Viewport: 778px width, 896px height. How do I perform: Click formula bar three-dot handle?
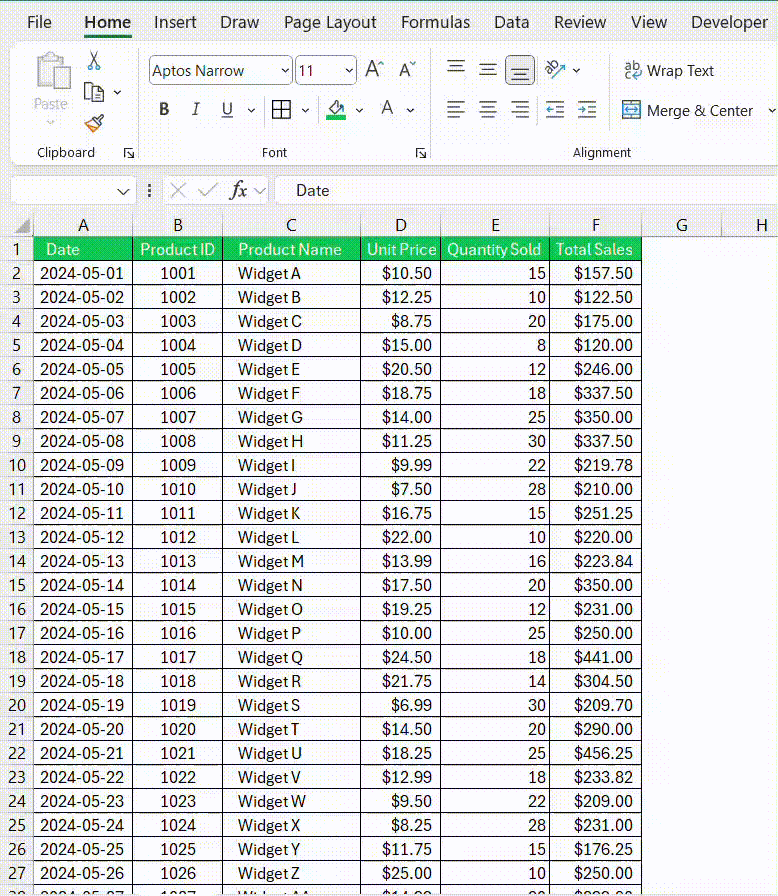149,190
